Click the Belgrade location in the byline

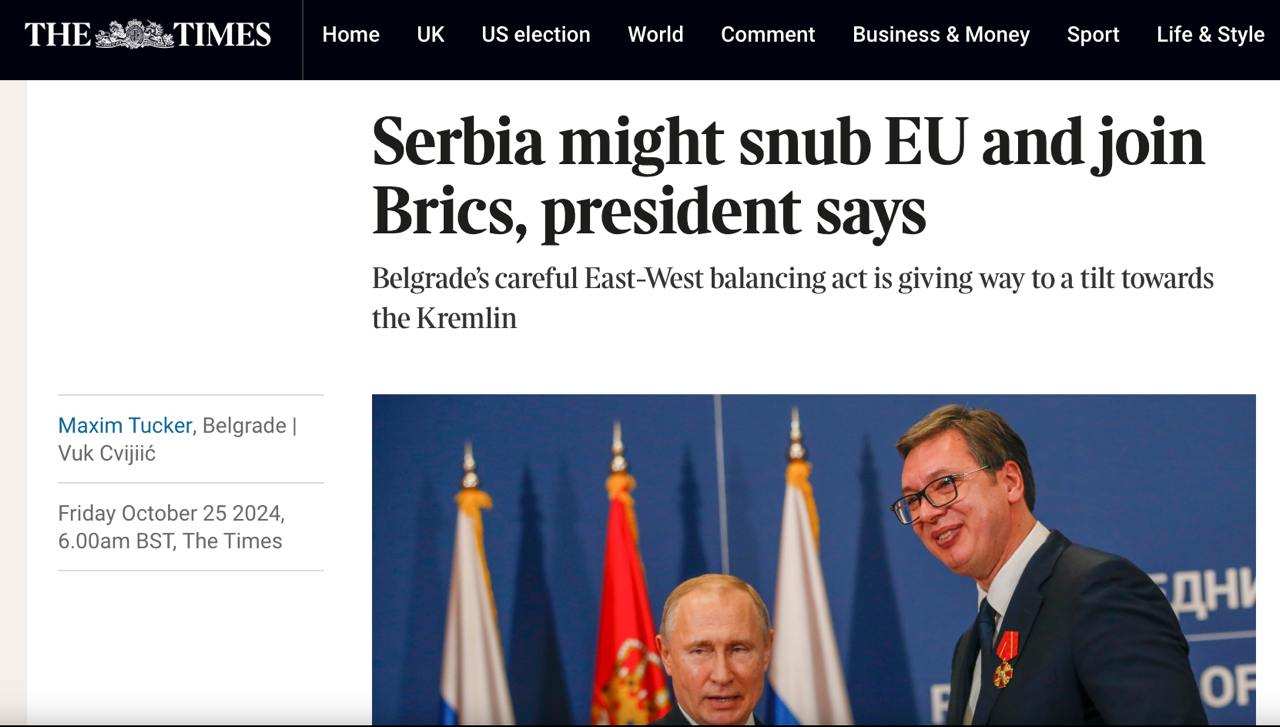[x=244, y=425]
